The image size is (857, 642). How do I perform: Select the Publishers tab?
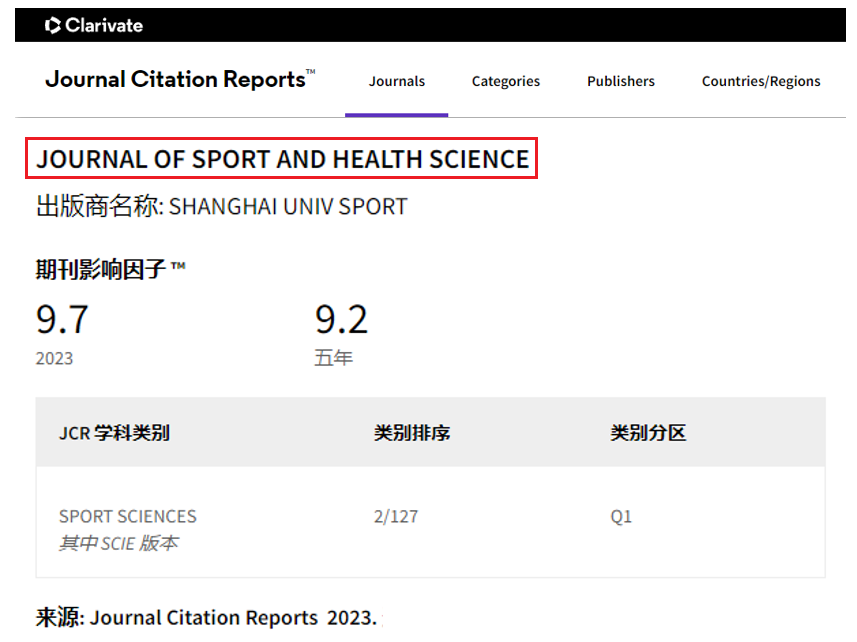[x=620, y=81]
